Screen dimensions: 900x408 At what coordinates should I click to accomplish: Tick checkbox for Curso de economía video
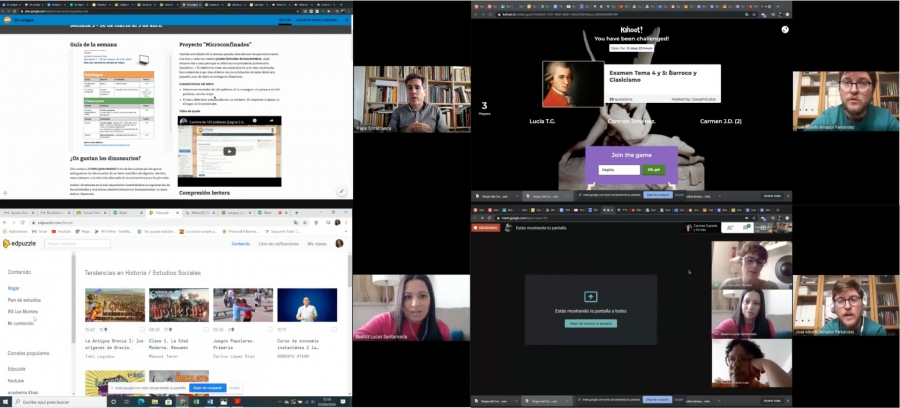point(334,330)
